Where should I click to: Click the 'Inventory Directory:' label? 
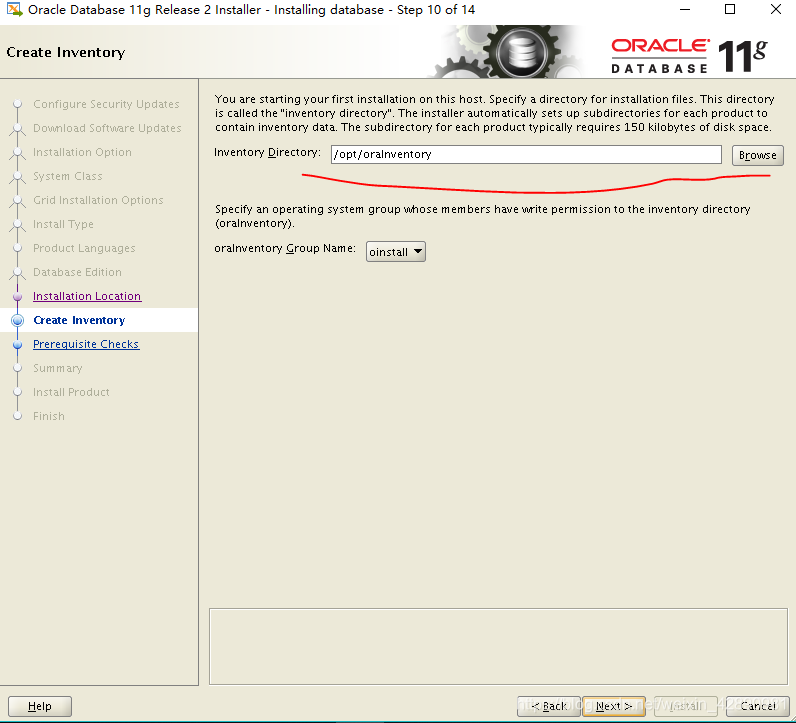pos(268,152)
